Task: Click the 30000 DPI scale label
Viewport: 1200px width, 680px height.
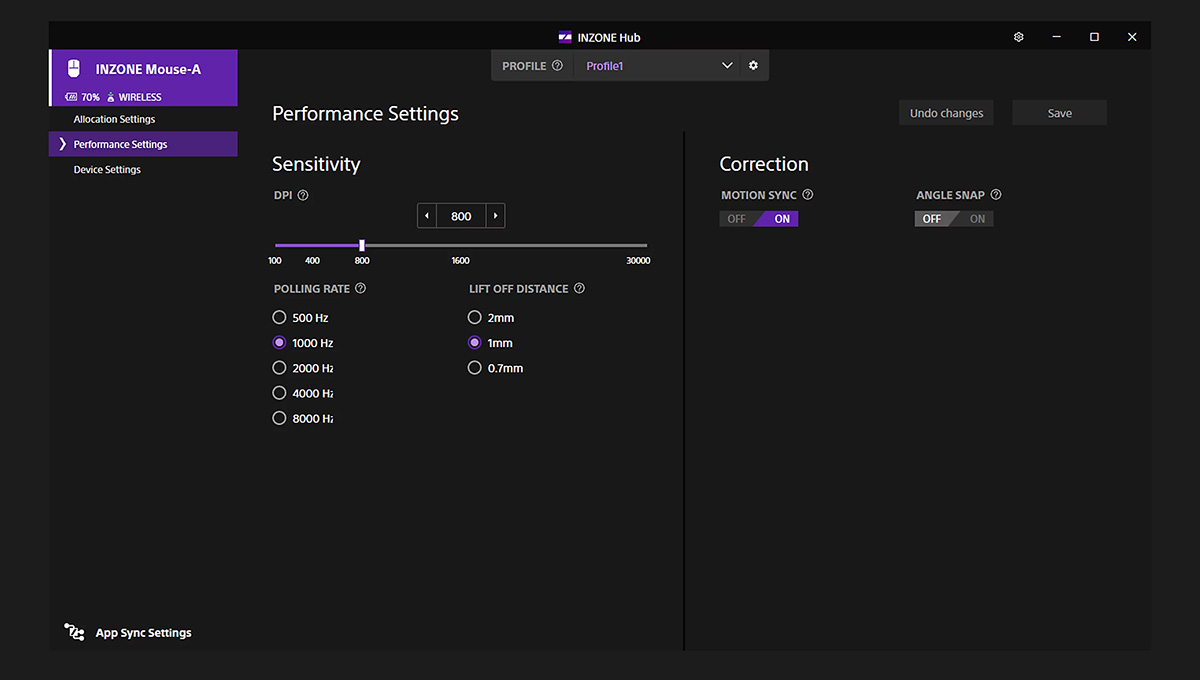Action: coord(638,261)
